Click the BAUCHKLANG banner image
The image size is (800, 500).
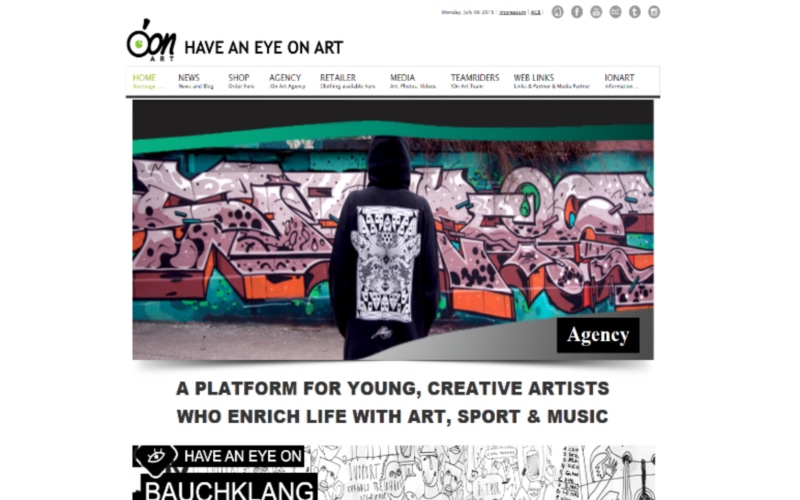pyautogui.click(x=393, y=472)
